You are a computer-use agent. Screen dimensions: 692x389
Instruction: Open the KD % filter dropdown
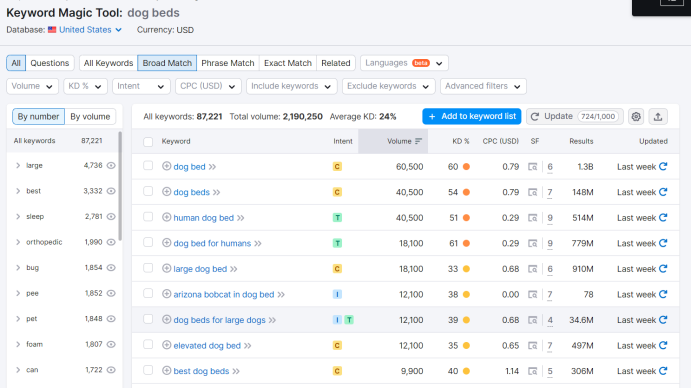(85, 86)
